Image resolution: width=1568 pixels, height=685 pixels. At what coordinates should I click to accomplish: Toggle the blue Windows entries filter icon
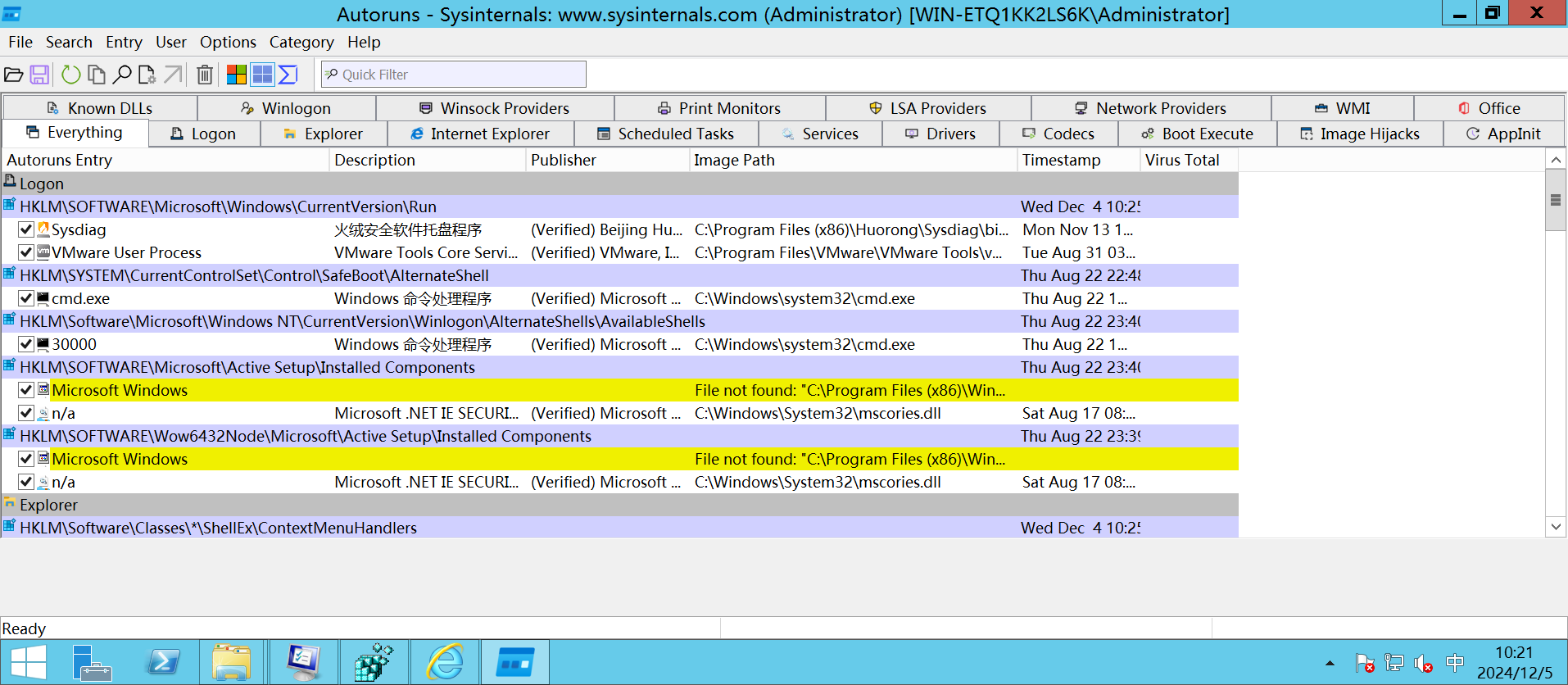[262, 75]
